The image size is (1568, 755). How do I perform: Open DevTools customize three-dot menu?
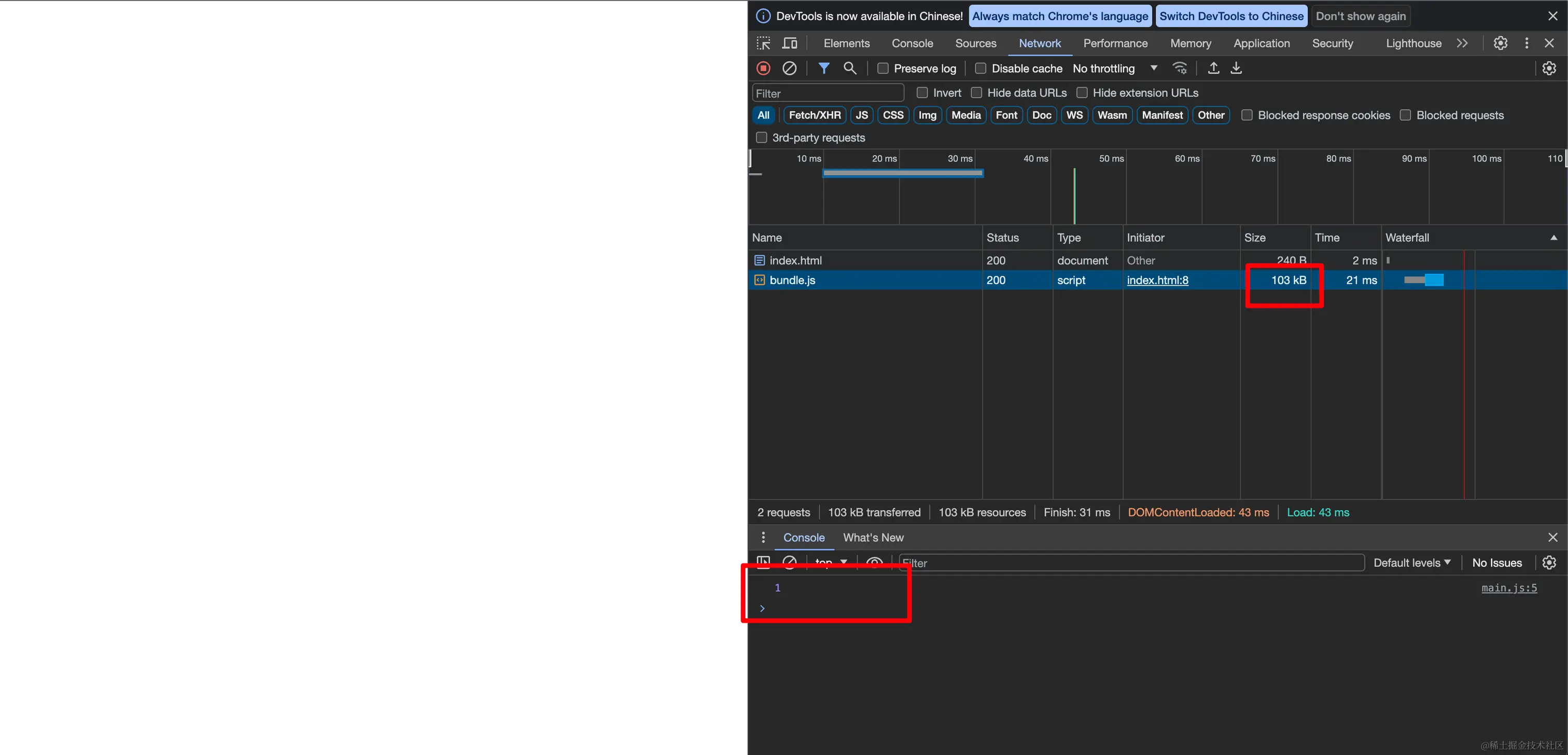pyautogui.click(x=1527, y=43)
